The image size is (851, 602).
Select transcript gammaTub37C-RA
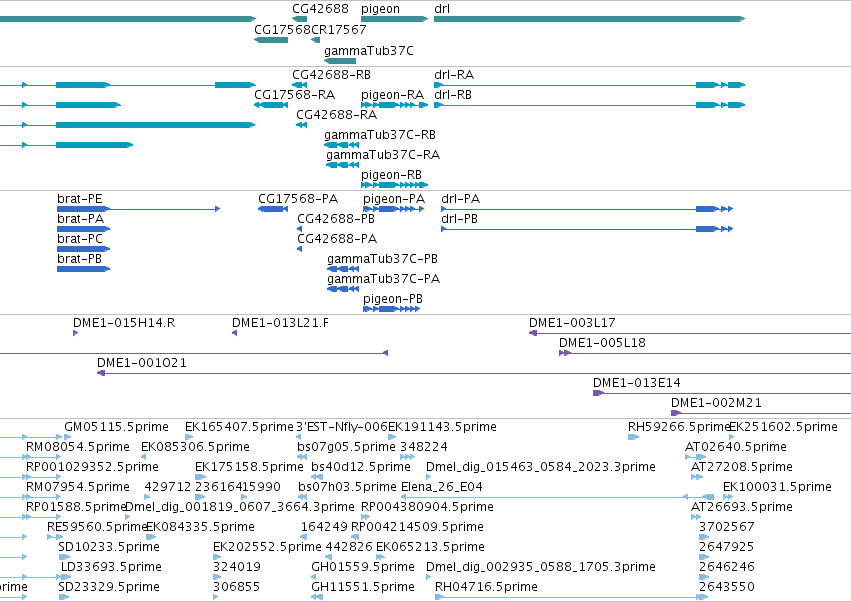[x=383, y=155]
